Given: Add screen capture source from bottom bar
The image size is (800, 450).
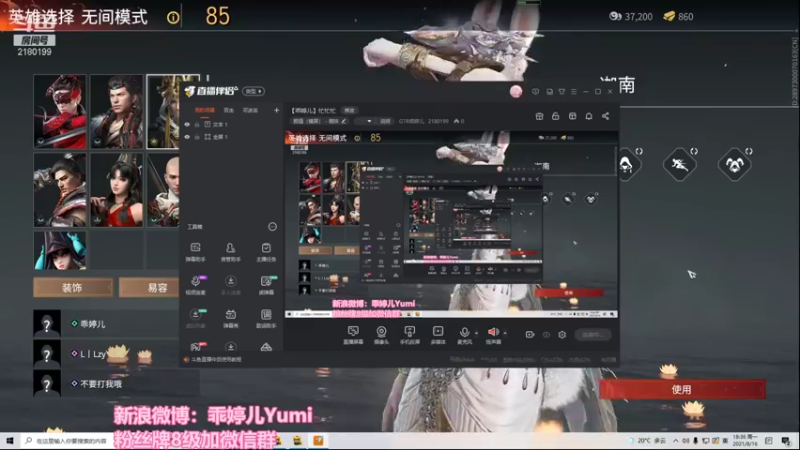Looking at the screenshot, I should point(353,335).
